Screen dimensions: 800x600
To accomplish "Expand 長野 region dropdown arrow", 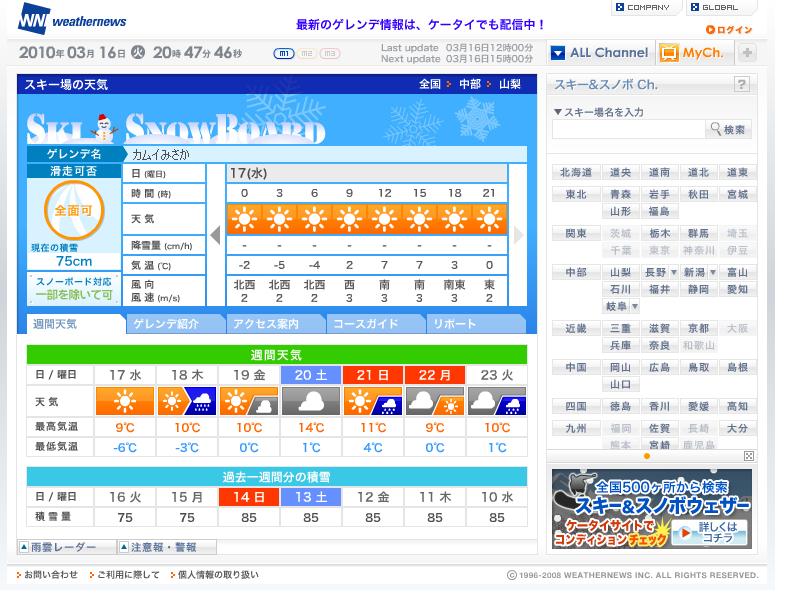I will [673, 272].
